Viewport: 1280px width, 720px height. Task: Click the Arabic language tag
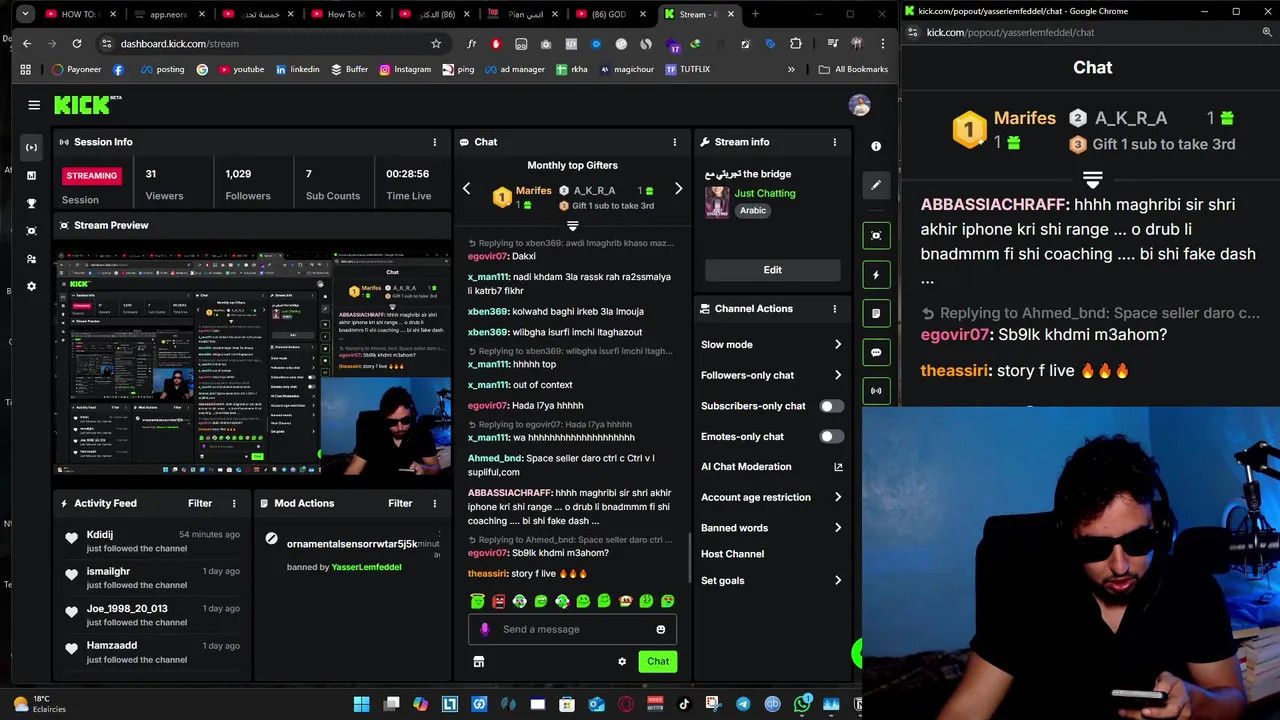(x=753, y=211)
